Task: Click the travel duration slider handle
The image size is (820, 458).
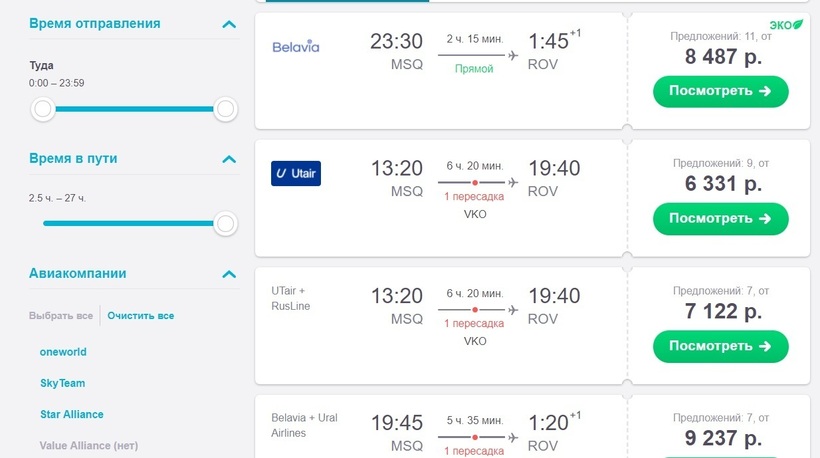Action: [x=225, y=224]
